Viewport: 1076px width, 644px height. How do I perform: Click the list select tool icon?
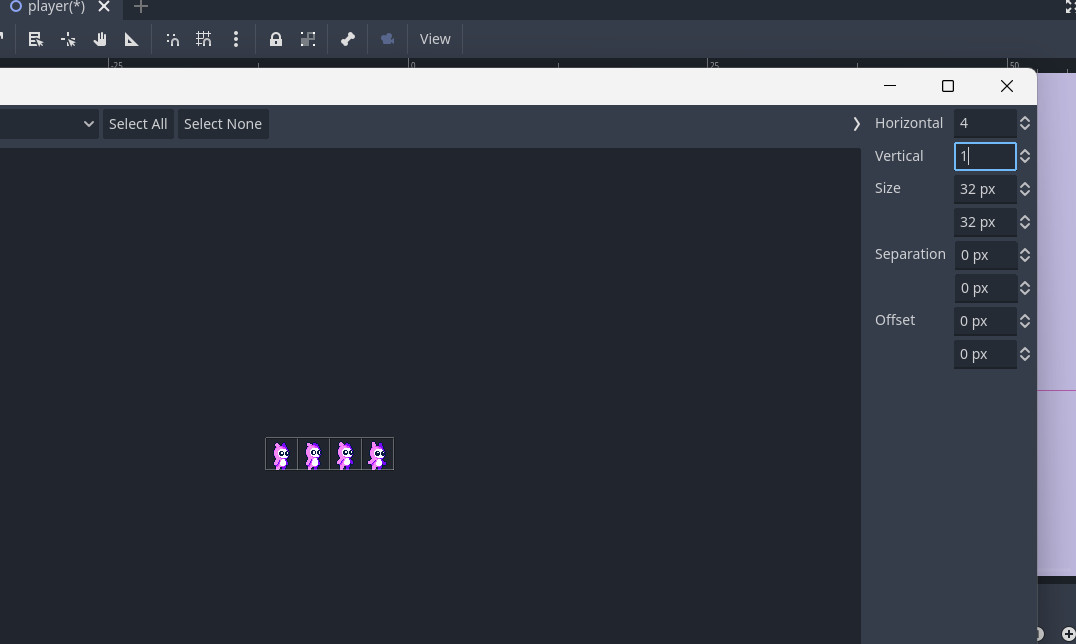point(36,39)
